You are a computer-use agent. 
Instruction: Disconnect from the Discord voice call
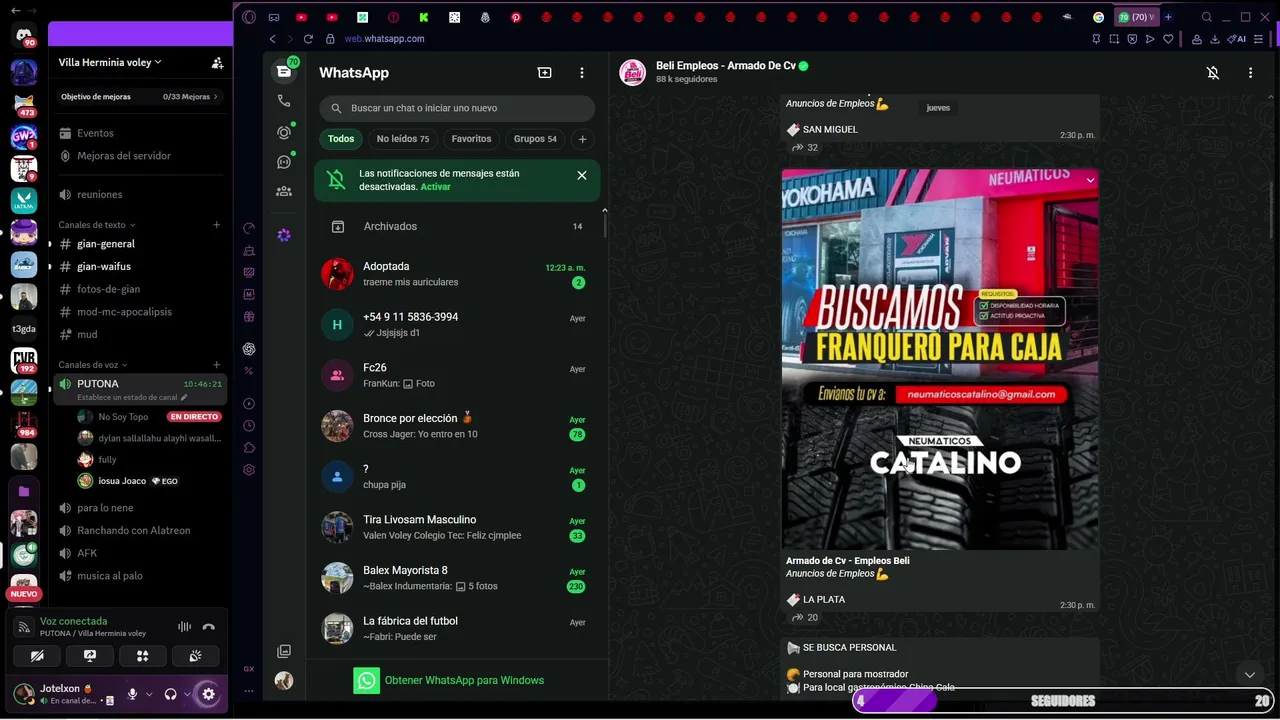click(x=209, y=627)
